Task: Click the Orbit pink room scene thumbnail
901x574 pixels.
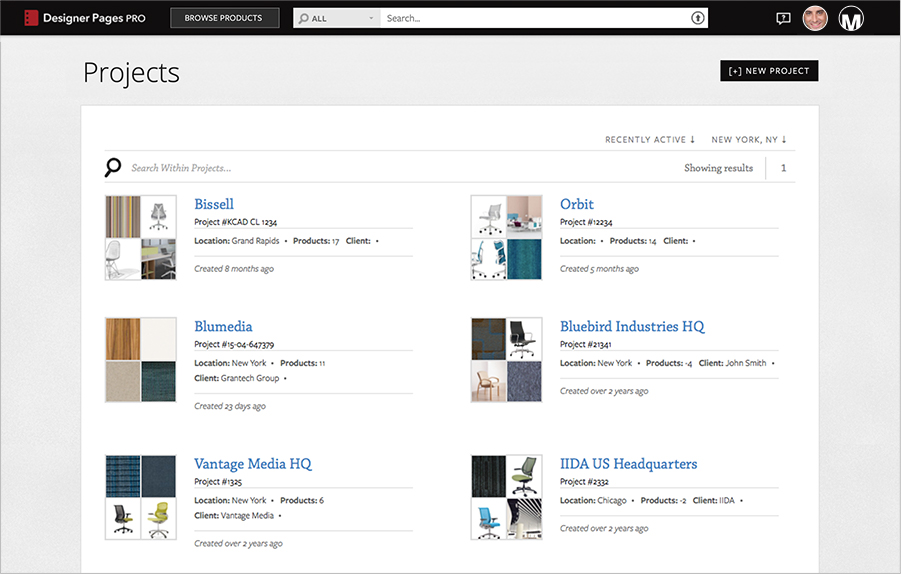Action: point(524,217)
